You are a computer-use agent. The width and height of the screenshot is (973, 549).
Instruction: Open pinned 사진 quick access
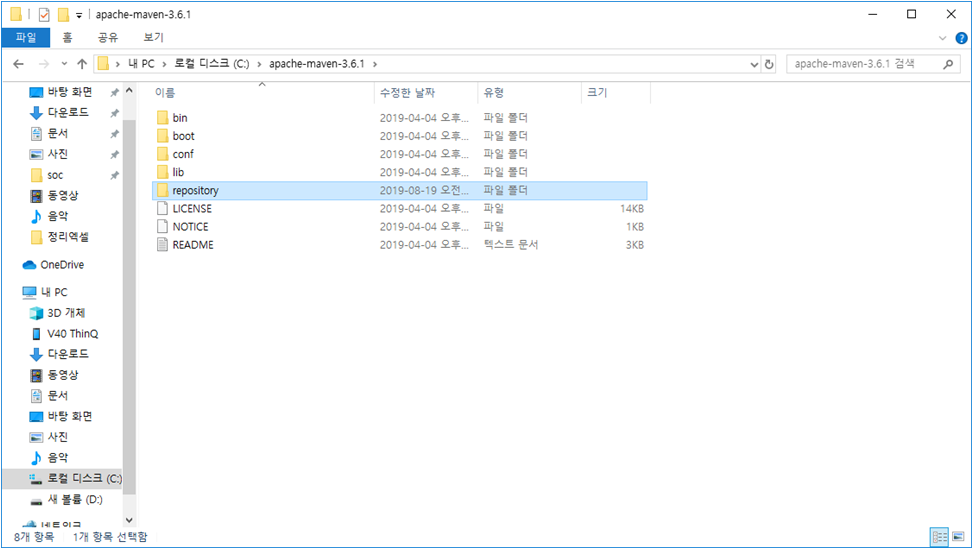50,154
